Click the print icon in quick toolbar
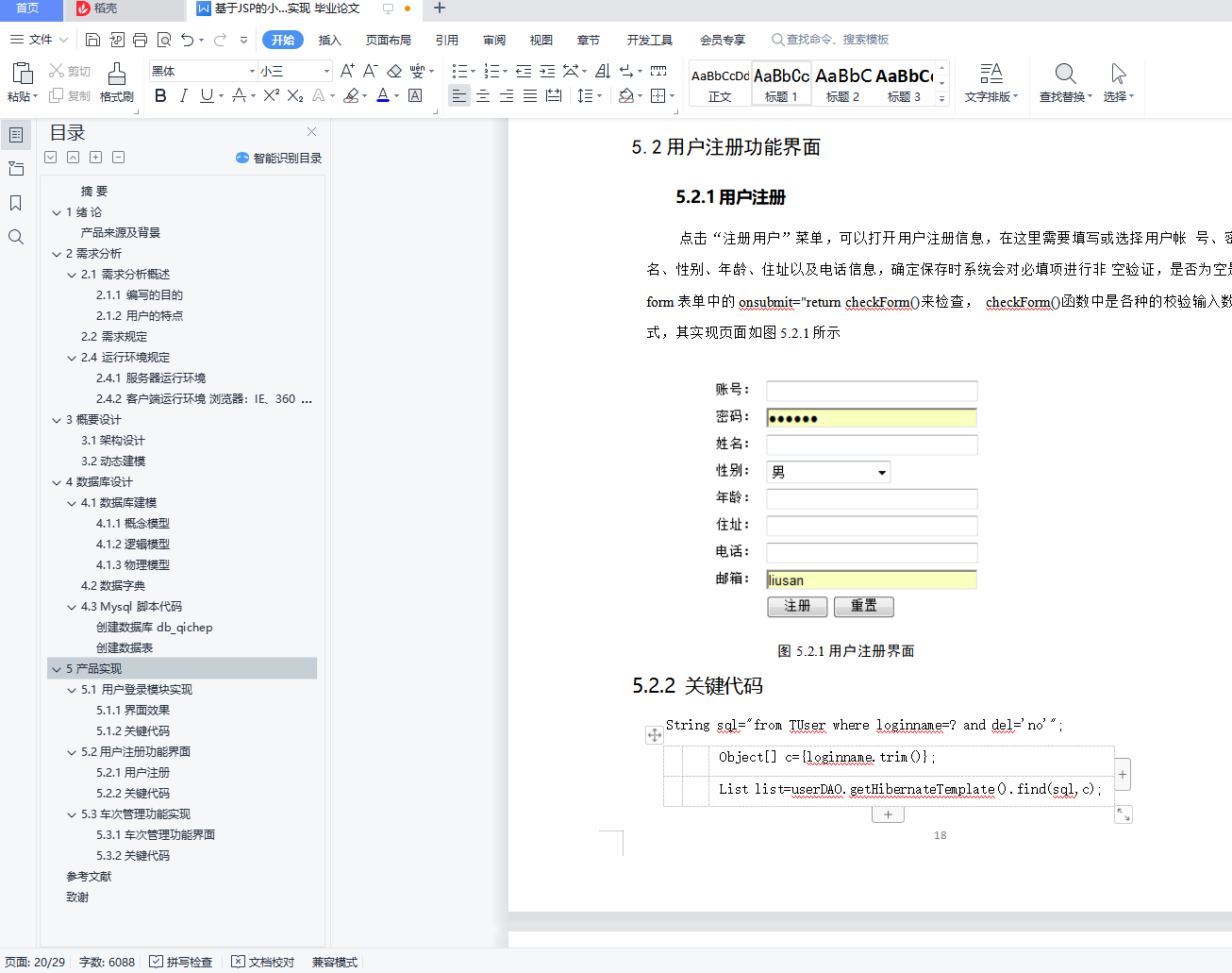Viewport: 1232px width, 973px height. coord(141,40)
